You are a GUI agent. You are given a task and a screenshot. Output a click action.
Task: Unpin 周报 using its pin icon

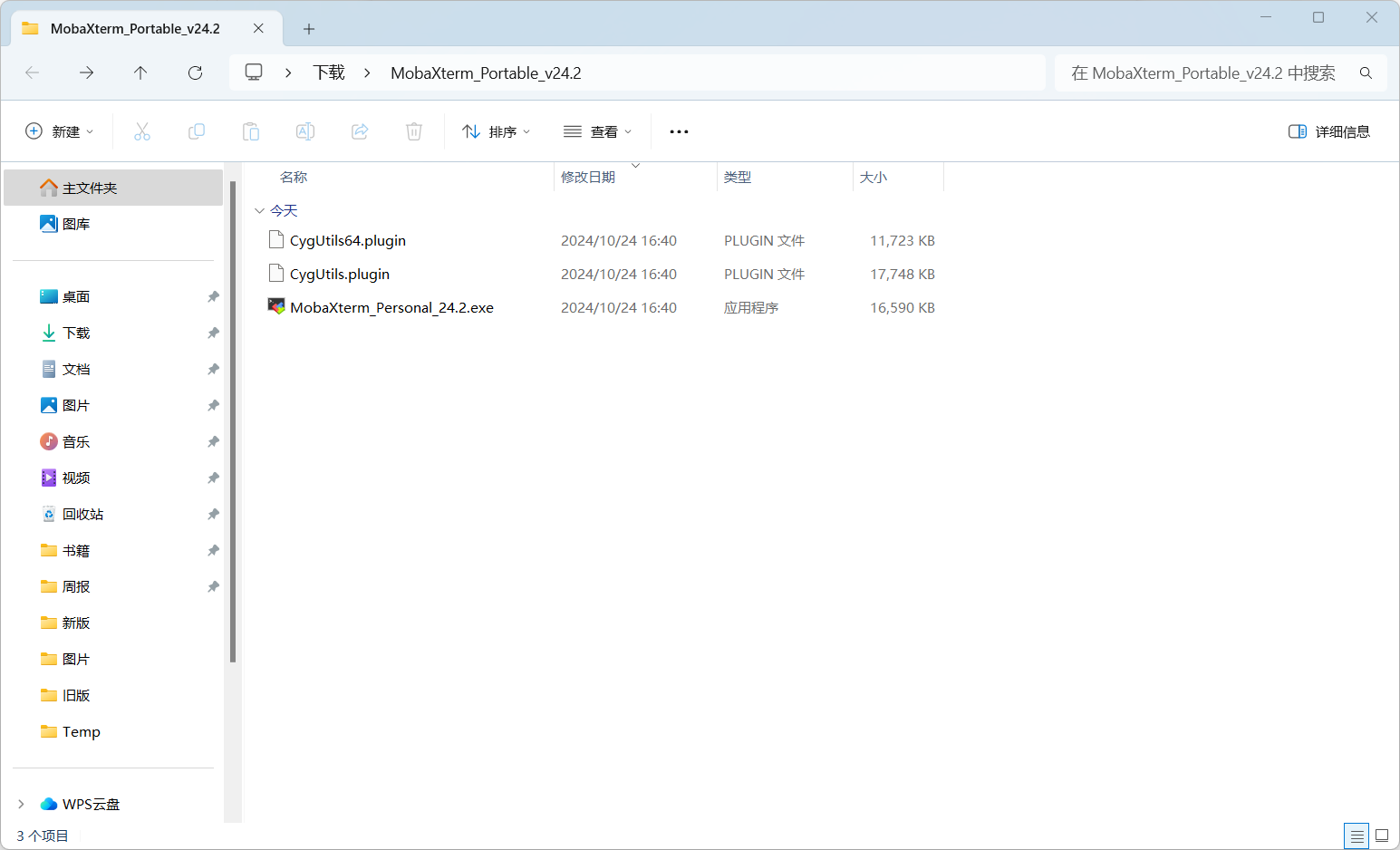tap(213, 586)
